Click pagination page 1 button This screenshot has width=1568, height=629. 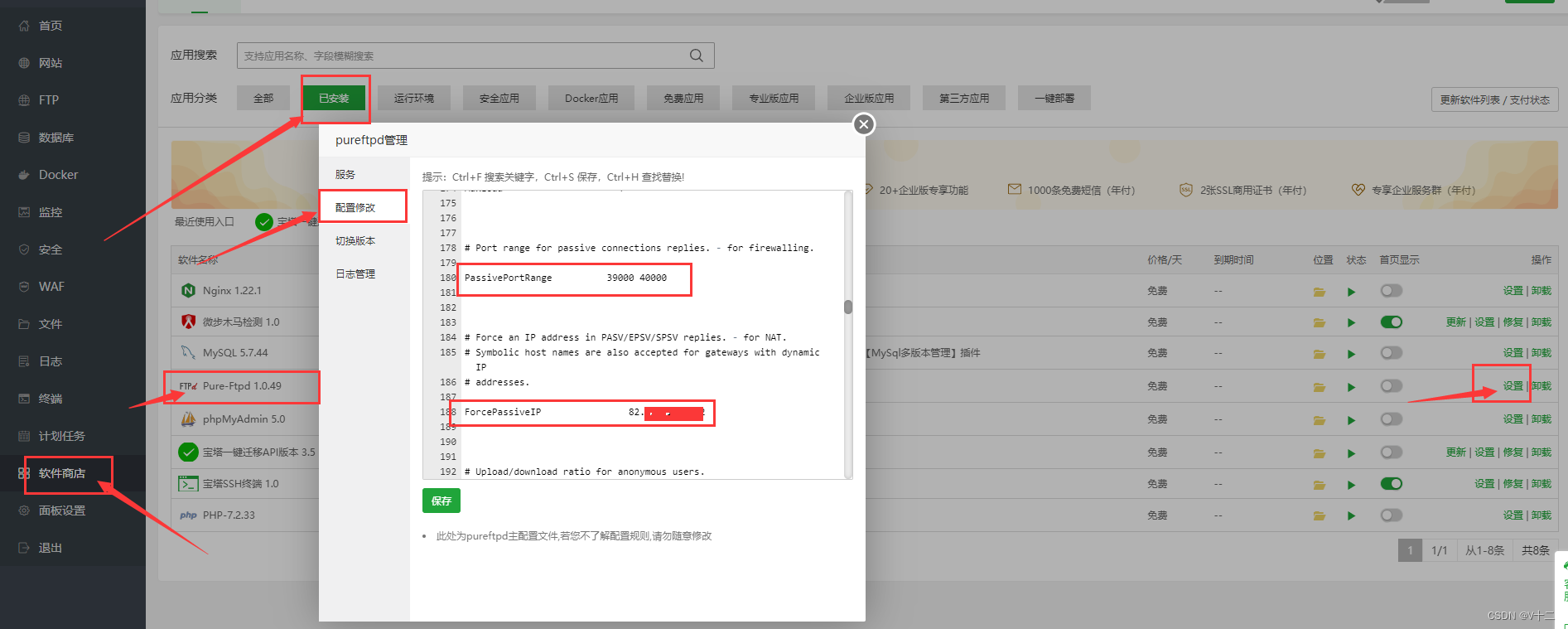(1410, 550)
